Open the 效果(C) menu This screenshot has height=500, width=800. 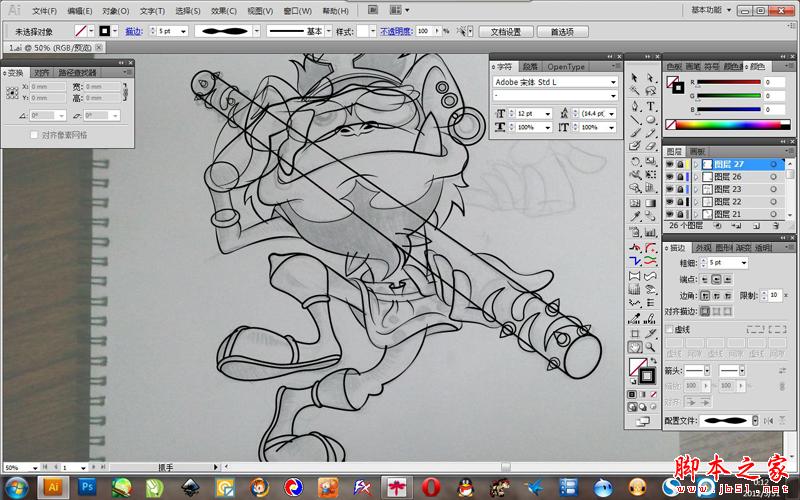pos(223,11)
